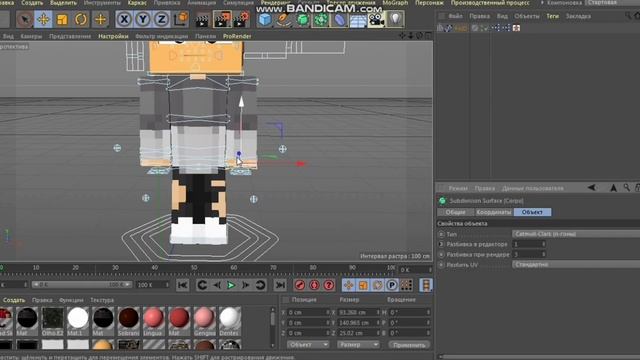Screen dimensions: 640x360
Task: Open Теги menu in object manager
Action: (553, 16)
